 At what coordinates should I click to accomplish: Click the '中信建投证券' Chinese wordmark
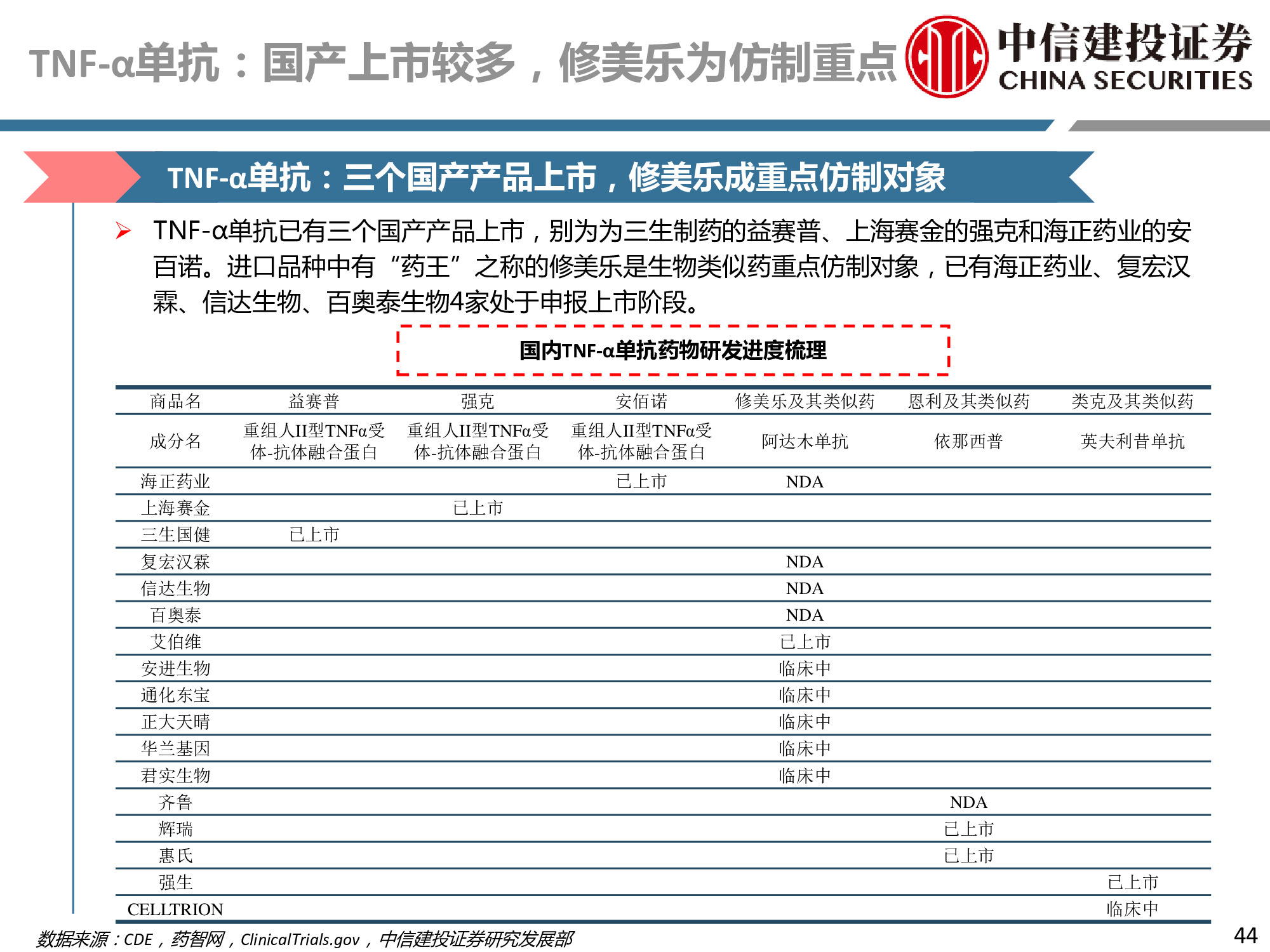coord(1125,43)
